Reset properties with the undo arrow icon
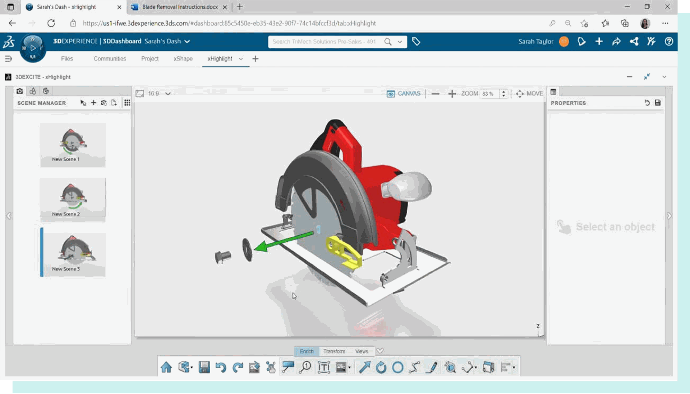690x394 pixels. tap(647, 103)
